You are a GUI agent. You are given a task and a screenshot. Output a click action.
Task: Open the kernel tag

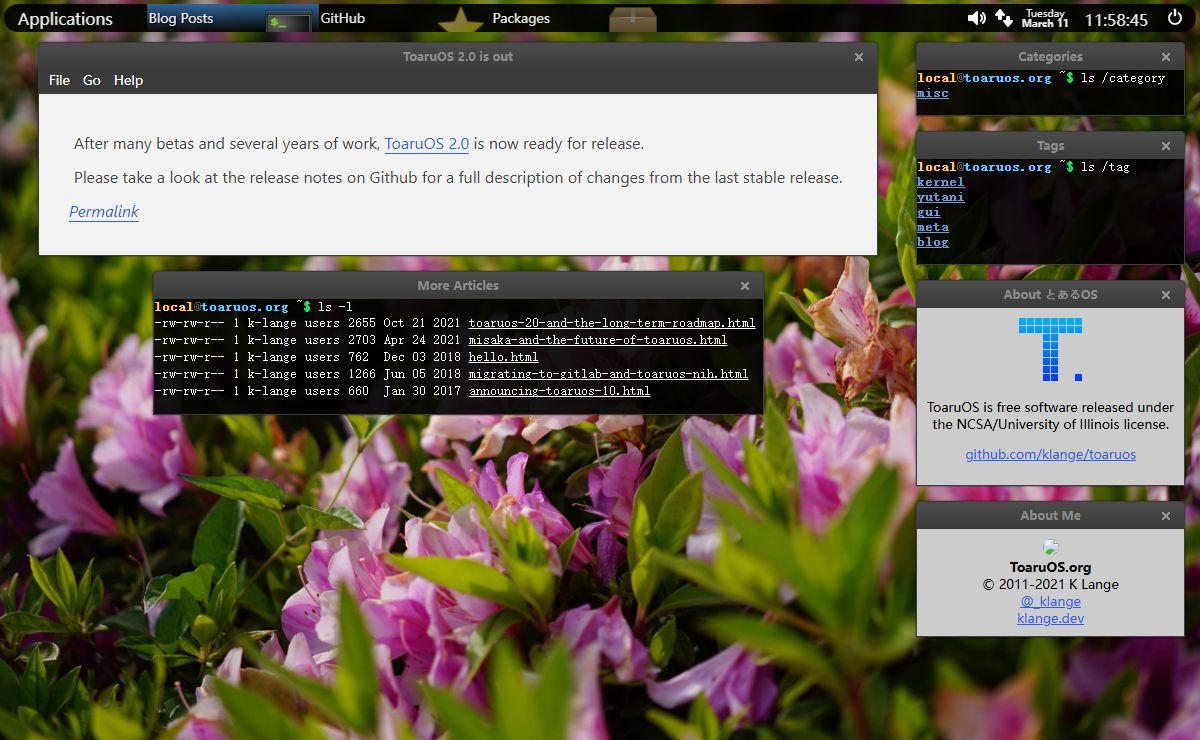[941, 182]
